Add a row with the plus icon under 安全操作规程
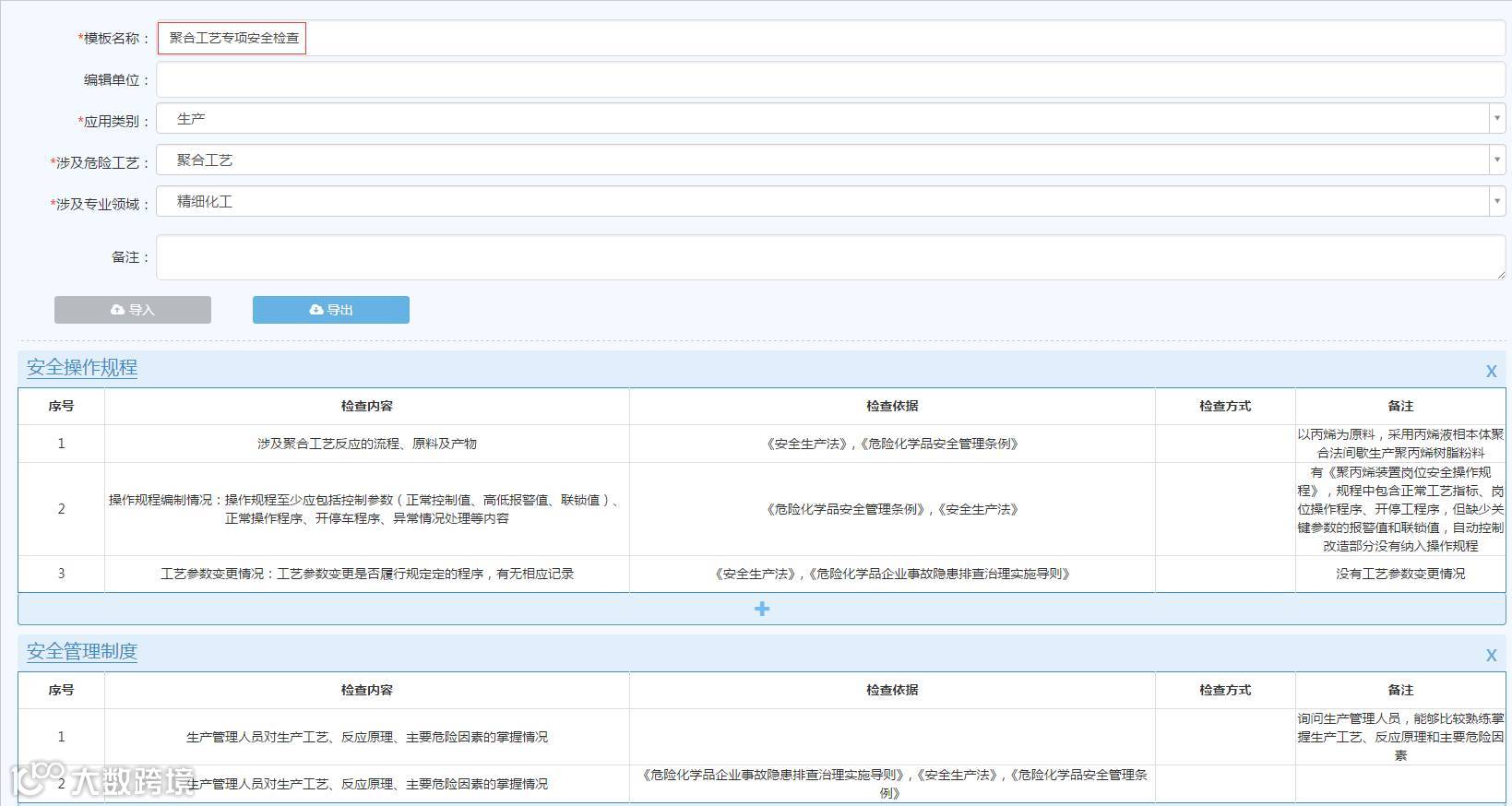This screenshot has width=1512, height=806. click(x=762, y=609)
